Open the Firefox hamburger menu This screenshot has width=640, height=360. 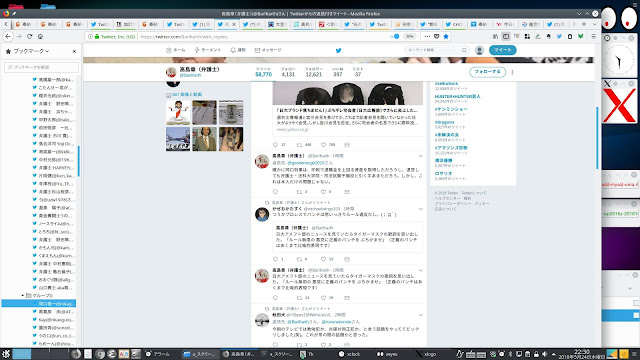593,36
